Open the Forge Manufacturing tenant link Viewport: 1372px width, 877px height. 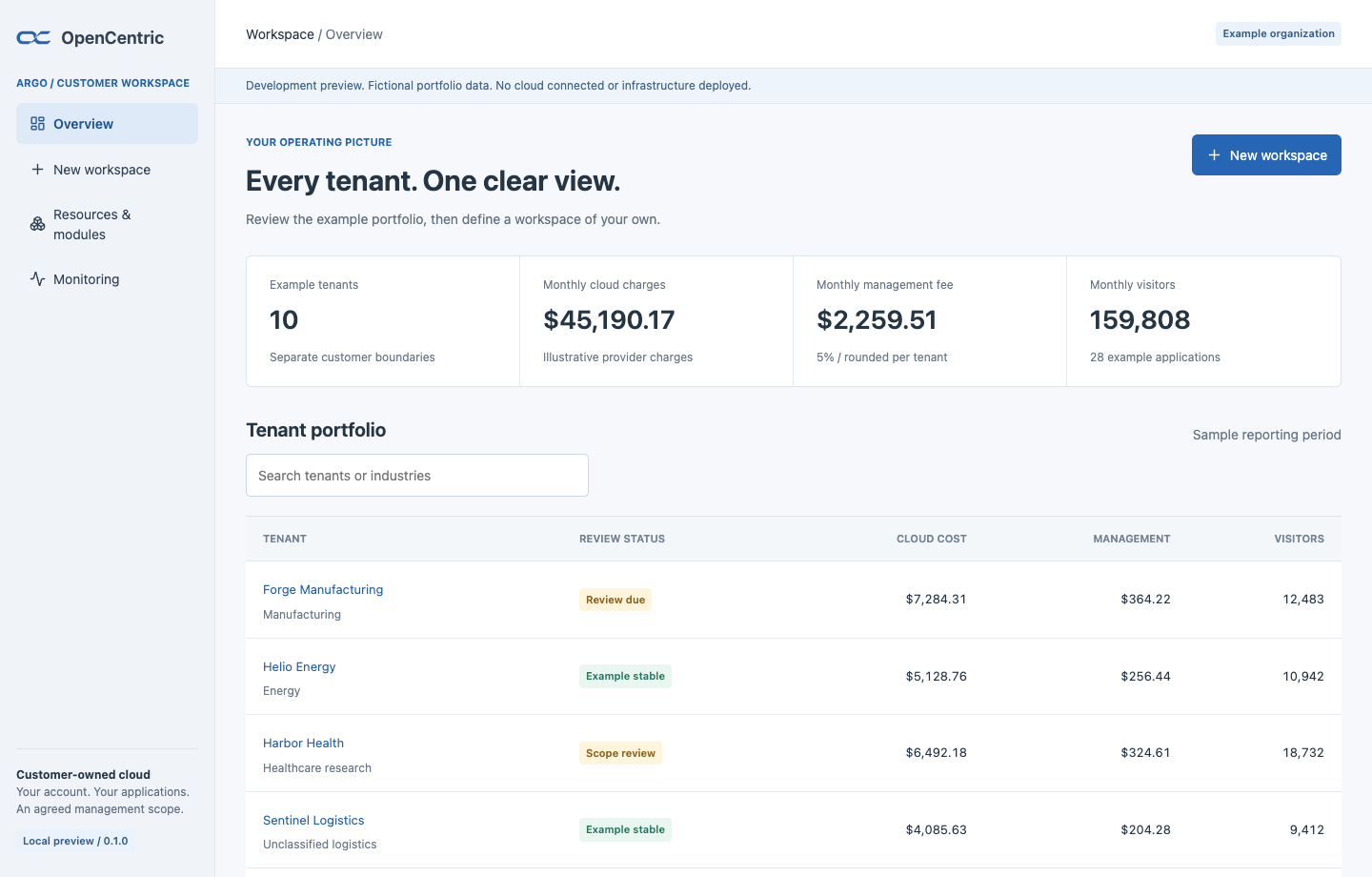tap(323, 590)
